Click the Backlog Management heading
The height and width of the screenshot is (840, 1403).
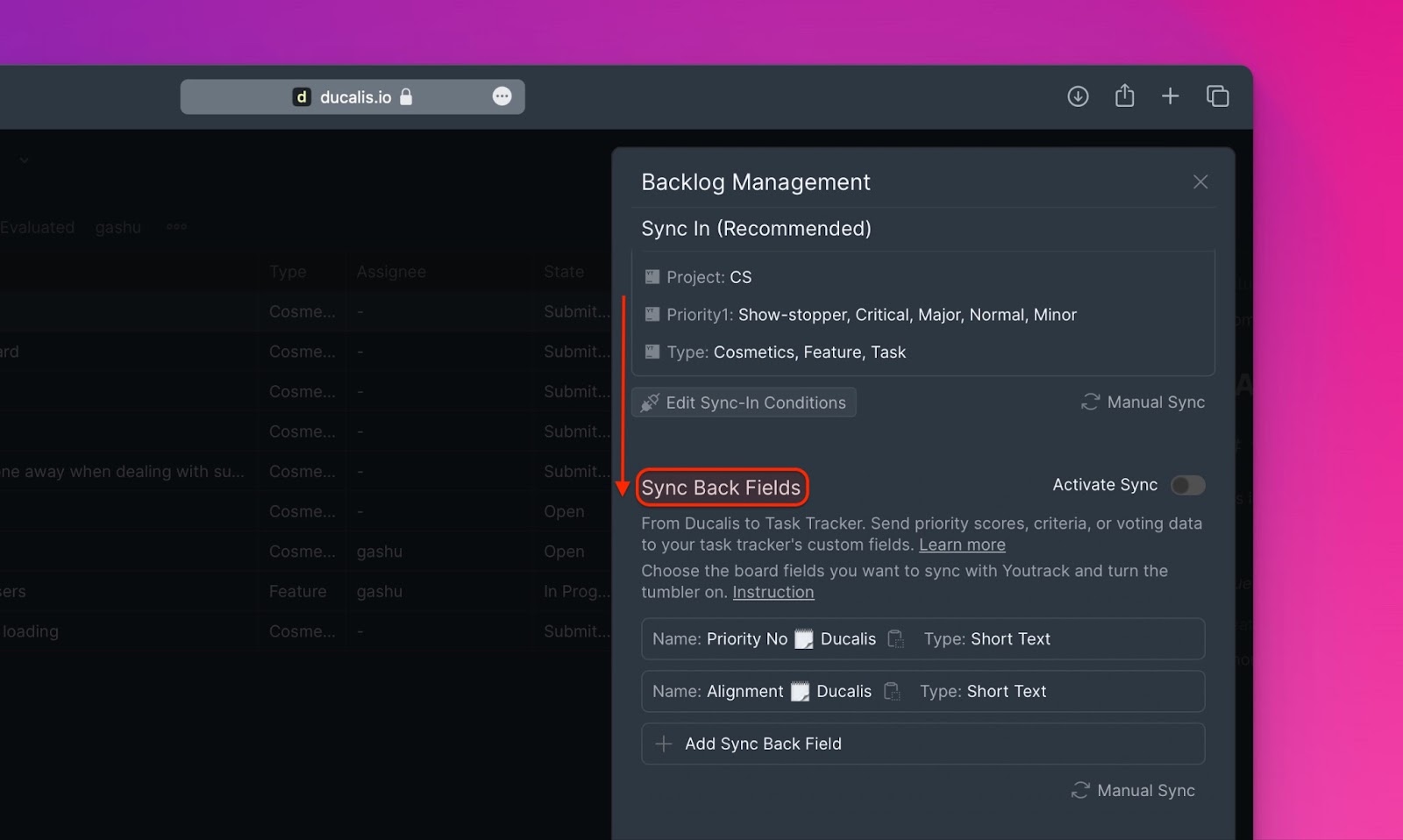tap(756, 182)
